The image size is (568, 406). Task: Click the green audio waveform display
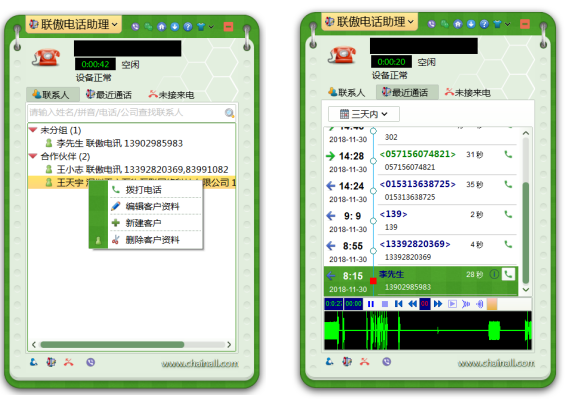[428, 330]
